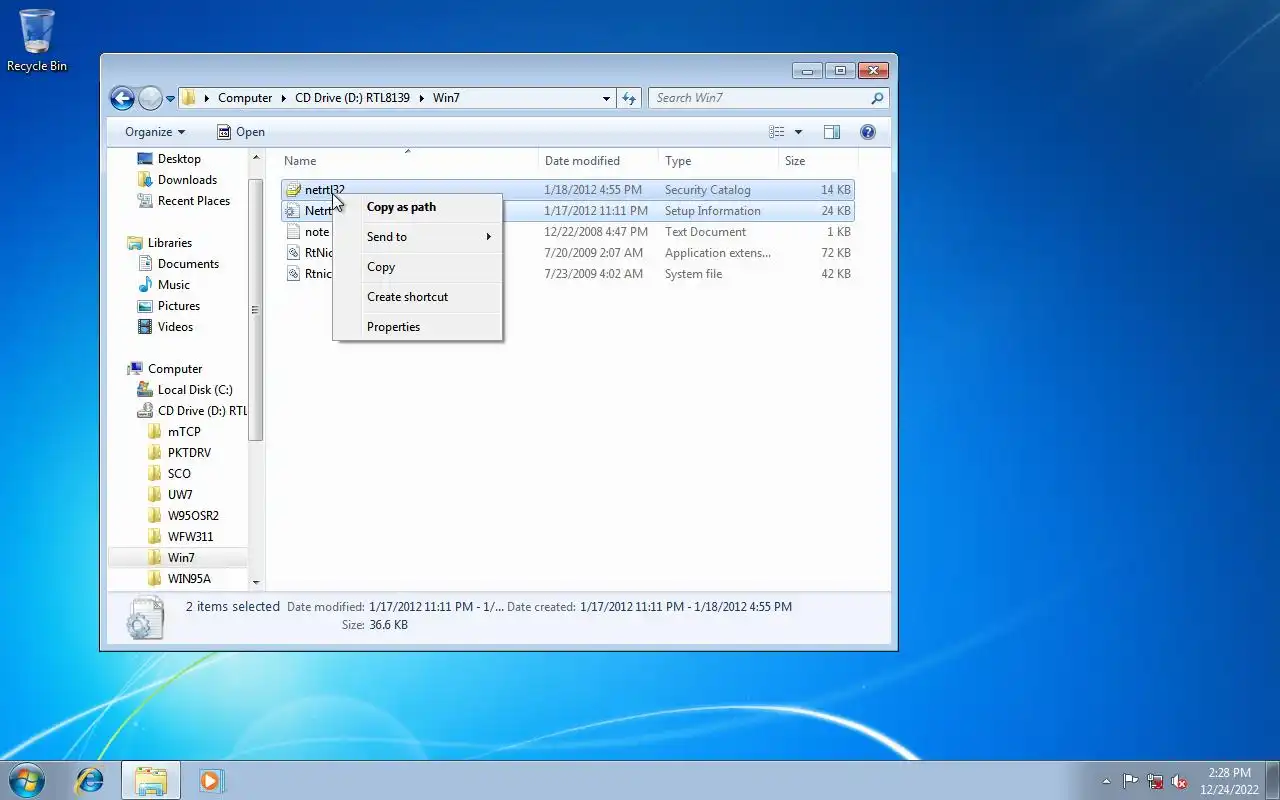Image resolution: width=1280 pixels, height=800 pixels.
Task: Open Properties from the context menu
Action: pyautogui.click(x=417, y=327)
